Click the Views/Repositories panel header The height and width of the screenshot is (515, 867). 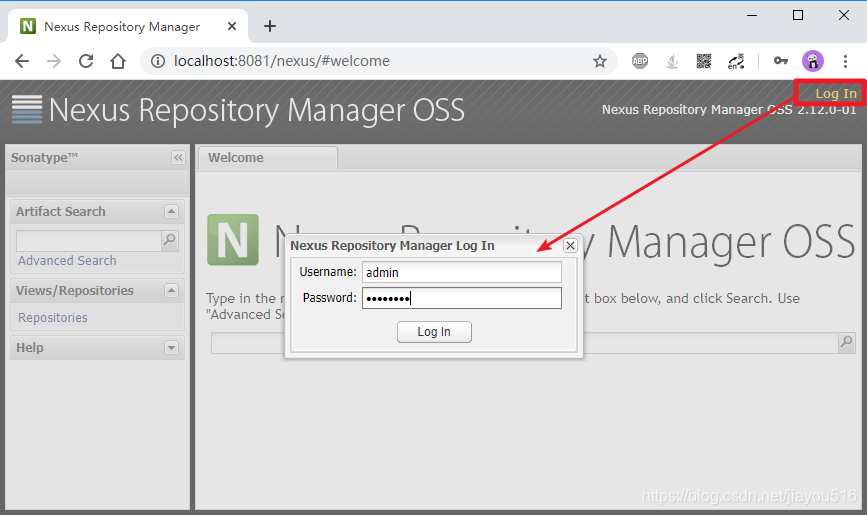[97, 290]
